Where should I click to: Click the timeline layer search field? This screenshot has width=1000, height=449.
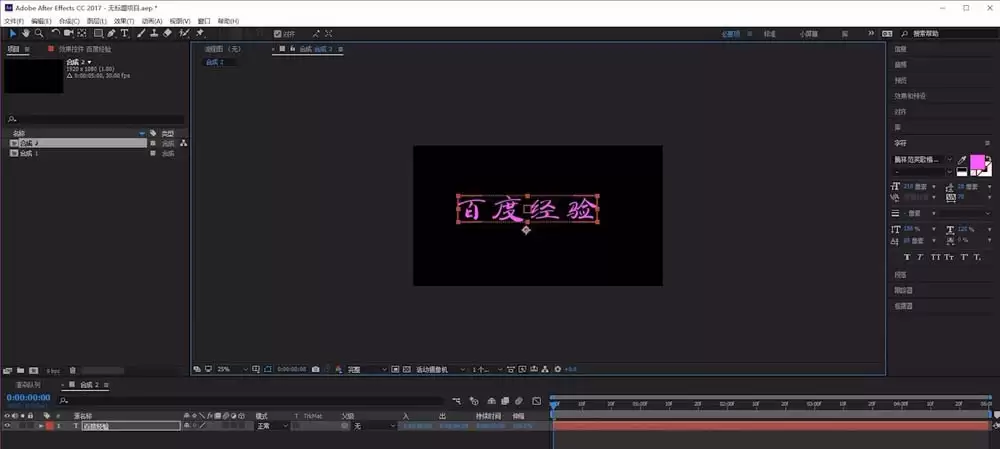click(251, 401)
